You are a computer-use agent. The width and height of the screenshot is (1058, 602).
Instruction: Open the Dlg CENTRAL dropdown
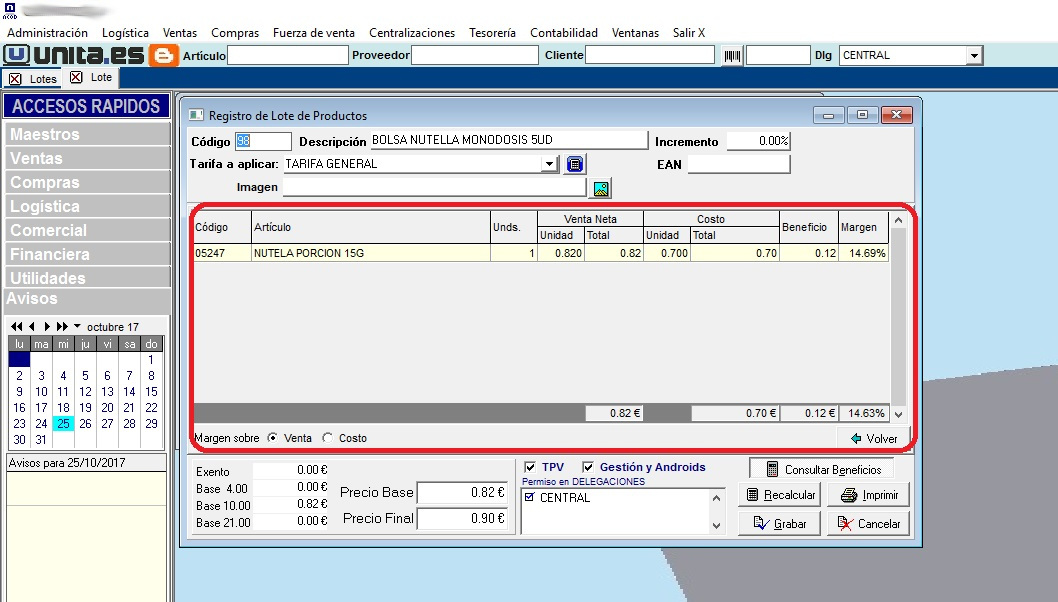(973, 56)
